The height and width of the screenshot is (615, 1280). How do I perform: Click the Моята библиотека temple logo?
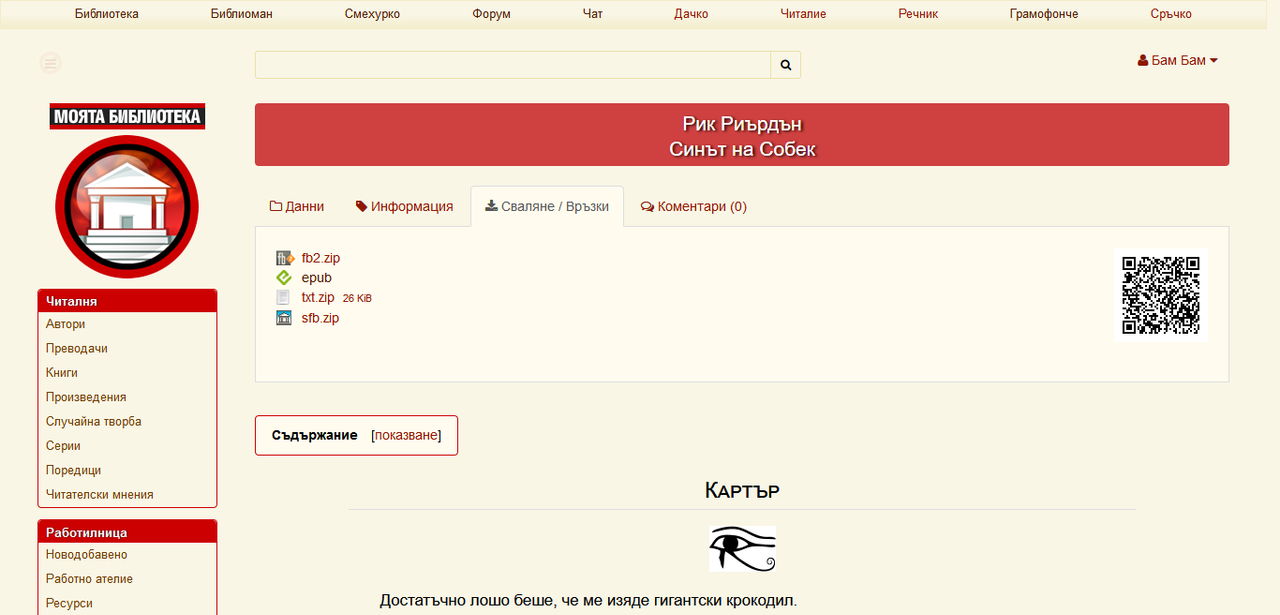pyautogui.click(x=127, y=207)
